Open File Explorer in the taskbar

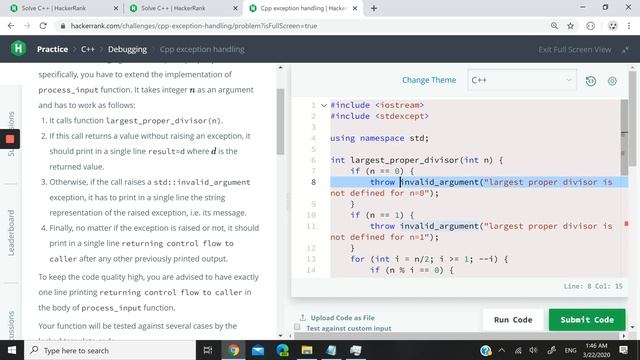click(x=307, y=350)
